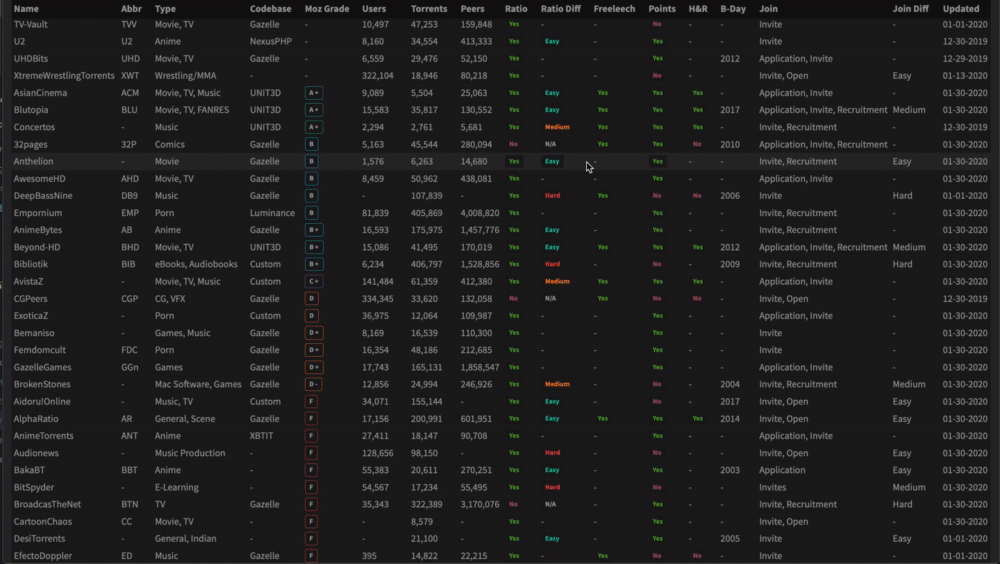Image resolution: width=1000 pixels, height=564 pixels.
Task: Click the B grade badge for AwesomeHD
Action: [x=311, y=179]
